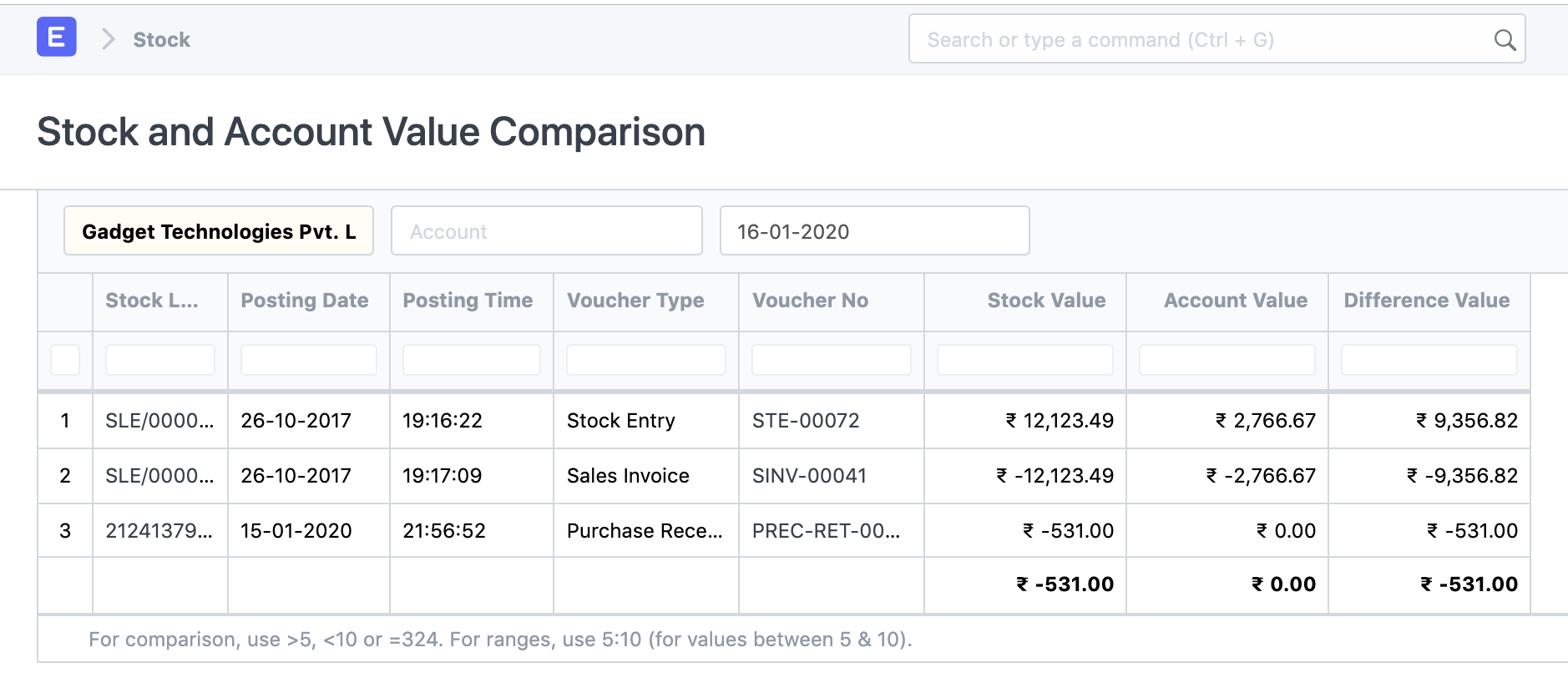Click the ERPNext home logo icon
Screen dimensions: 1568x688
56,38
